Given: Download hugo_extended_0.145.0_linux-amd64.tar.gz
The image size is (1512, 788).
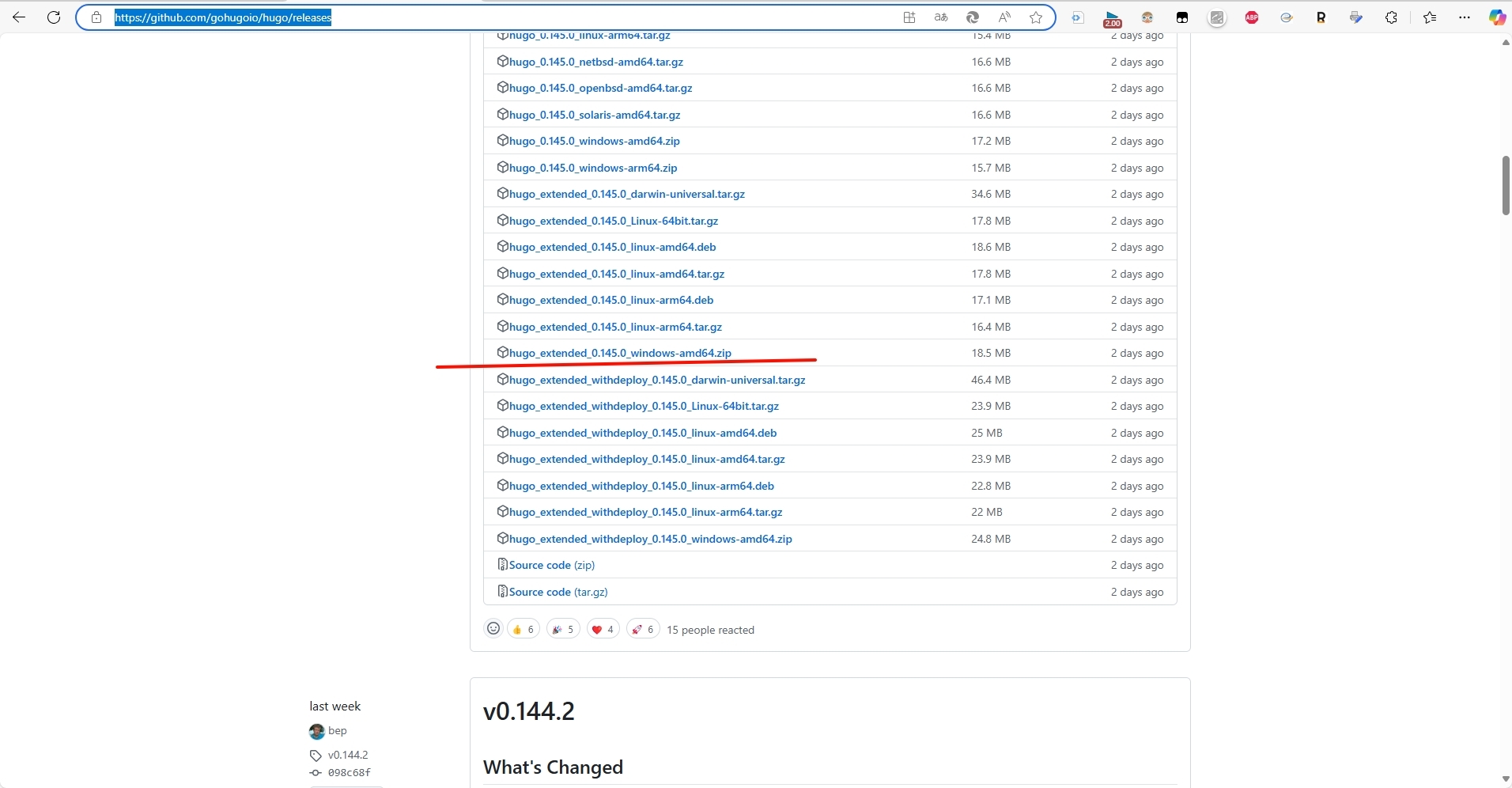Looking at the screenshot, I should coord(617,274).
